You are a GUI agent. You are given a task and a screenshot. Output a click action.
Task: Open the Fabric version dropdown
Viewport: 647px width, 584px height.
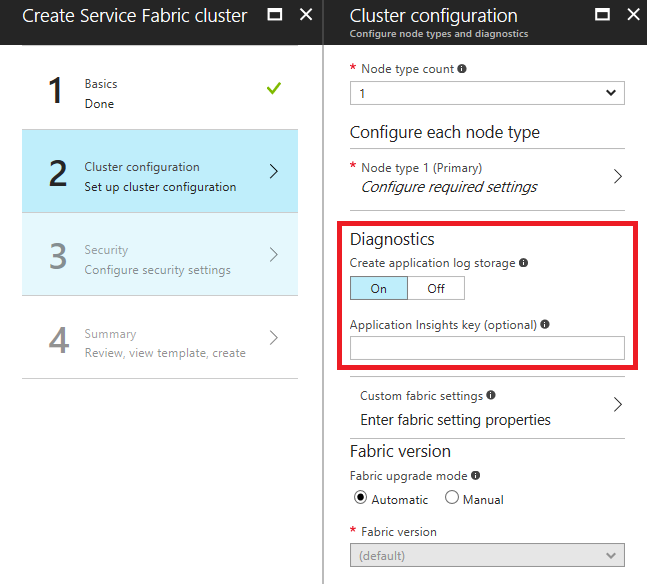point(487,555)
